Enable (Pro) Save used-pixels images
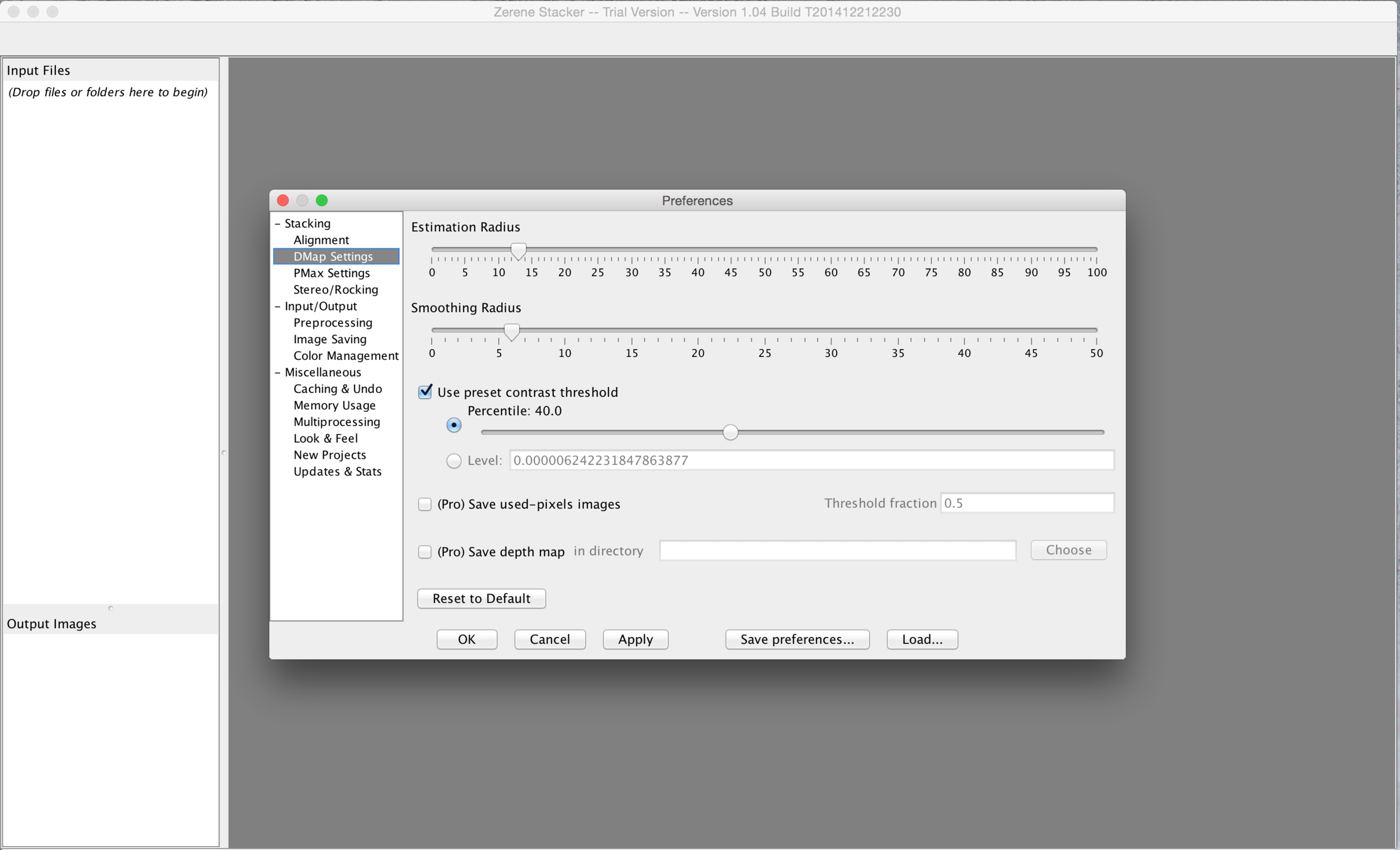1400x850 pixels. (x=424, y=504)
